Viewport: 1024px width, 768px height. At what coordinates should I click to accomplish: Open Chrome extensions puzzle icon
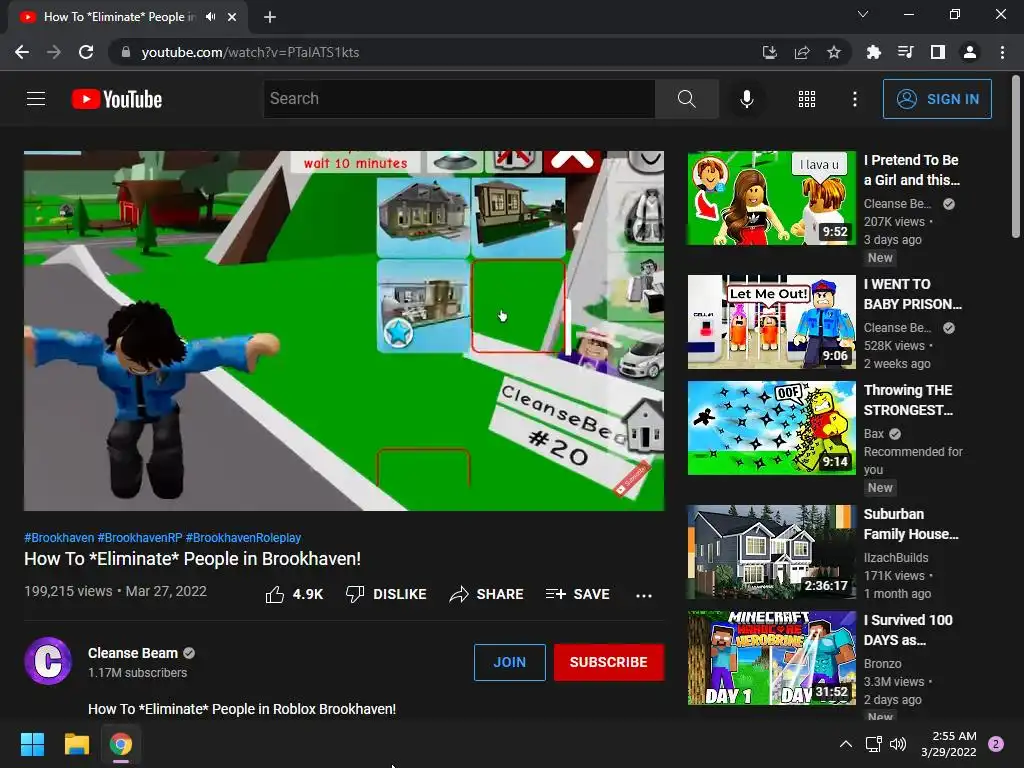(x=873, y=52)
